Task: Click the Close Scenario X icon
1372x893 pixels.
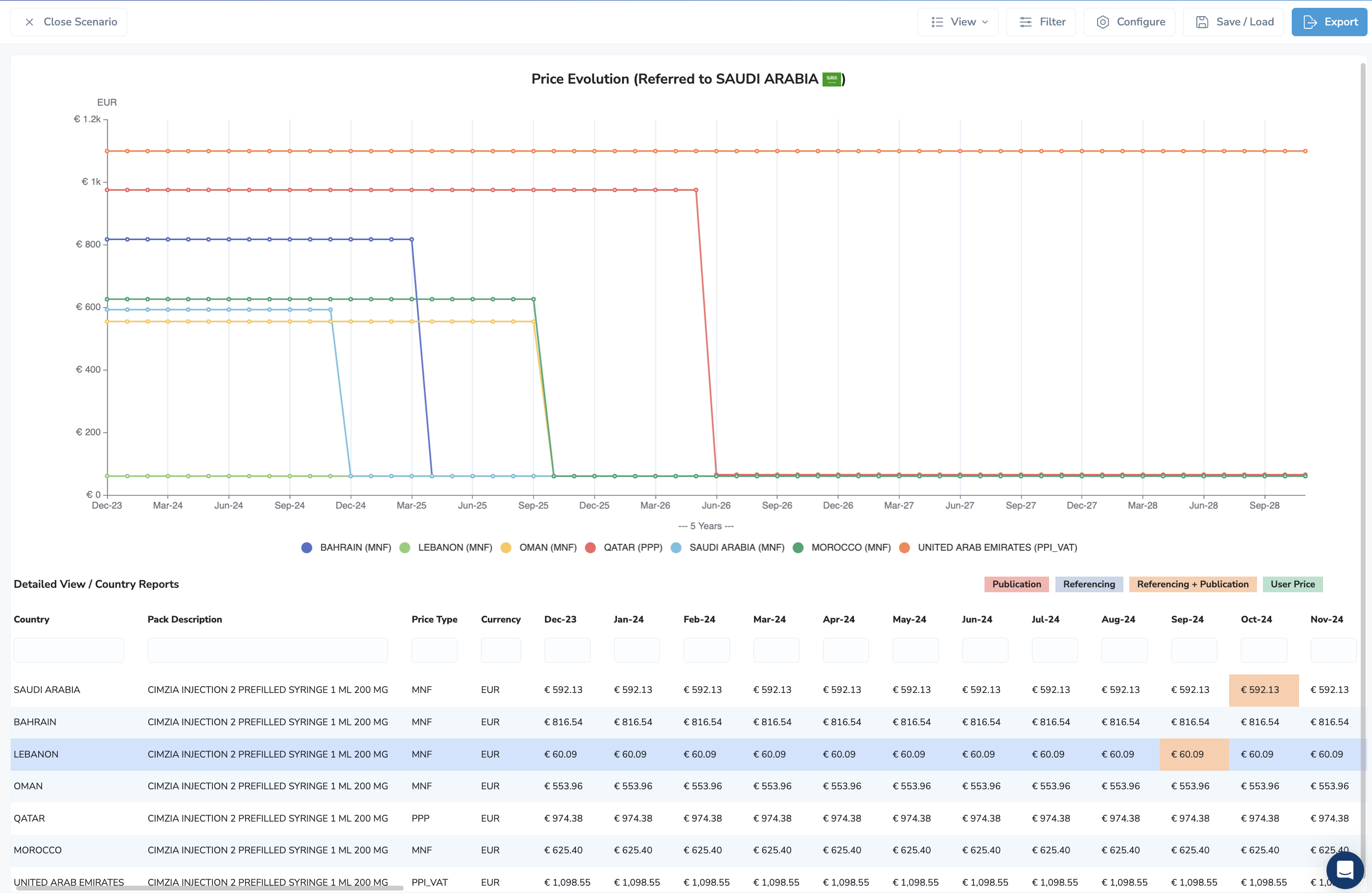Action: coord(29,22)
